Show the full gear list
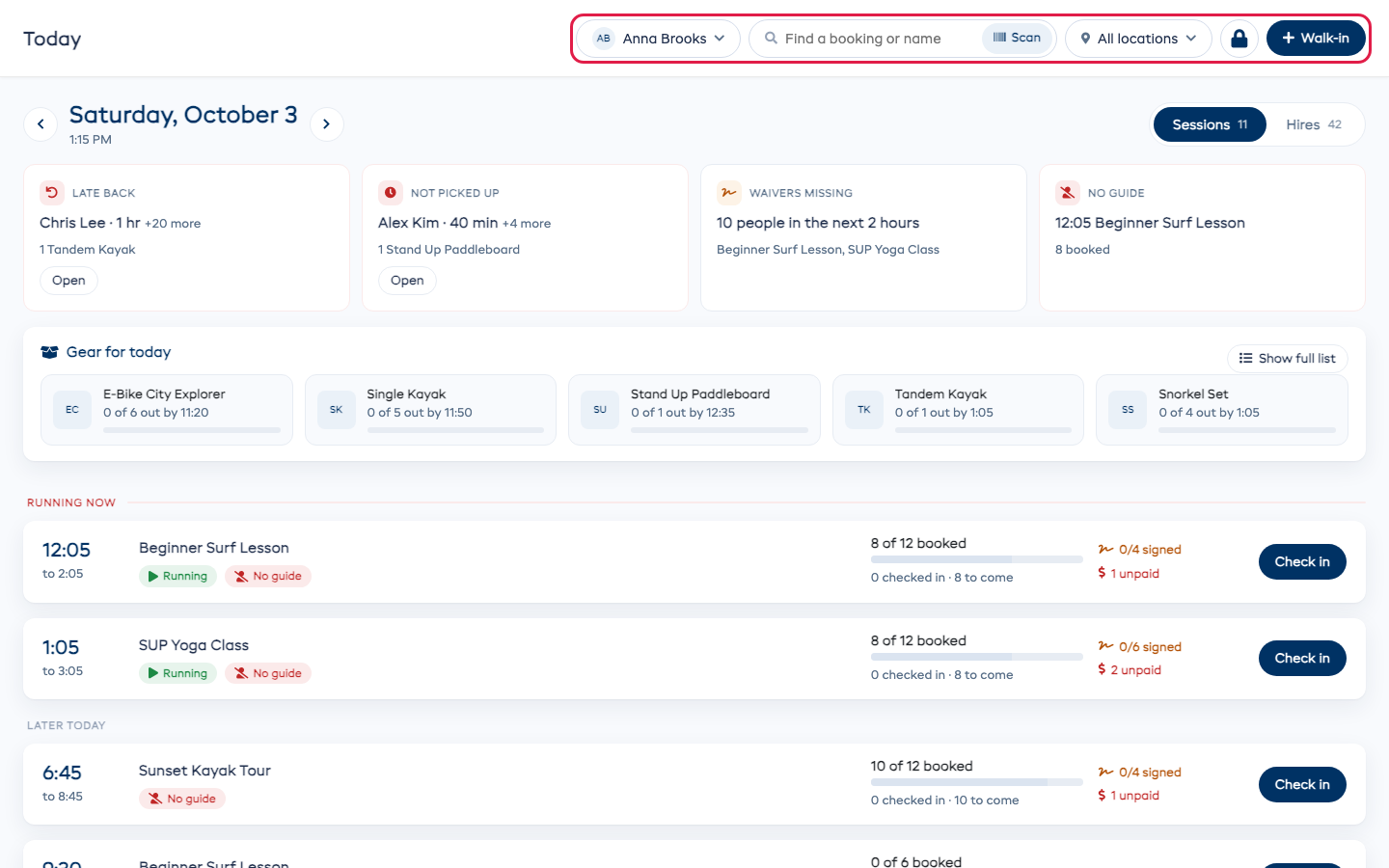This screenshot has height=868, width=1389. [x=1288, y=359]
